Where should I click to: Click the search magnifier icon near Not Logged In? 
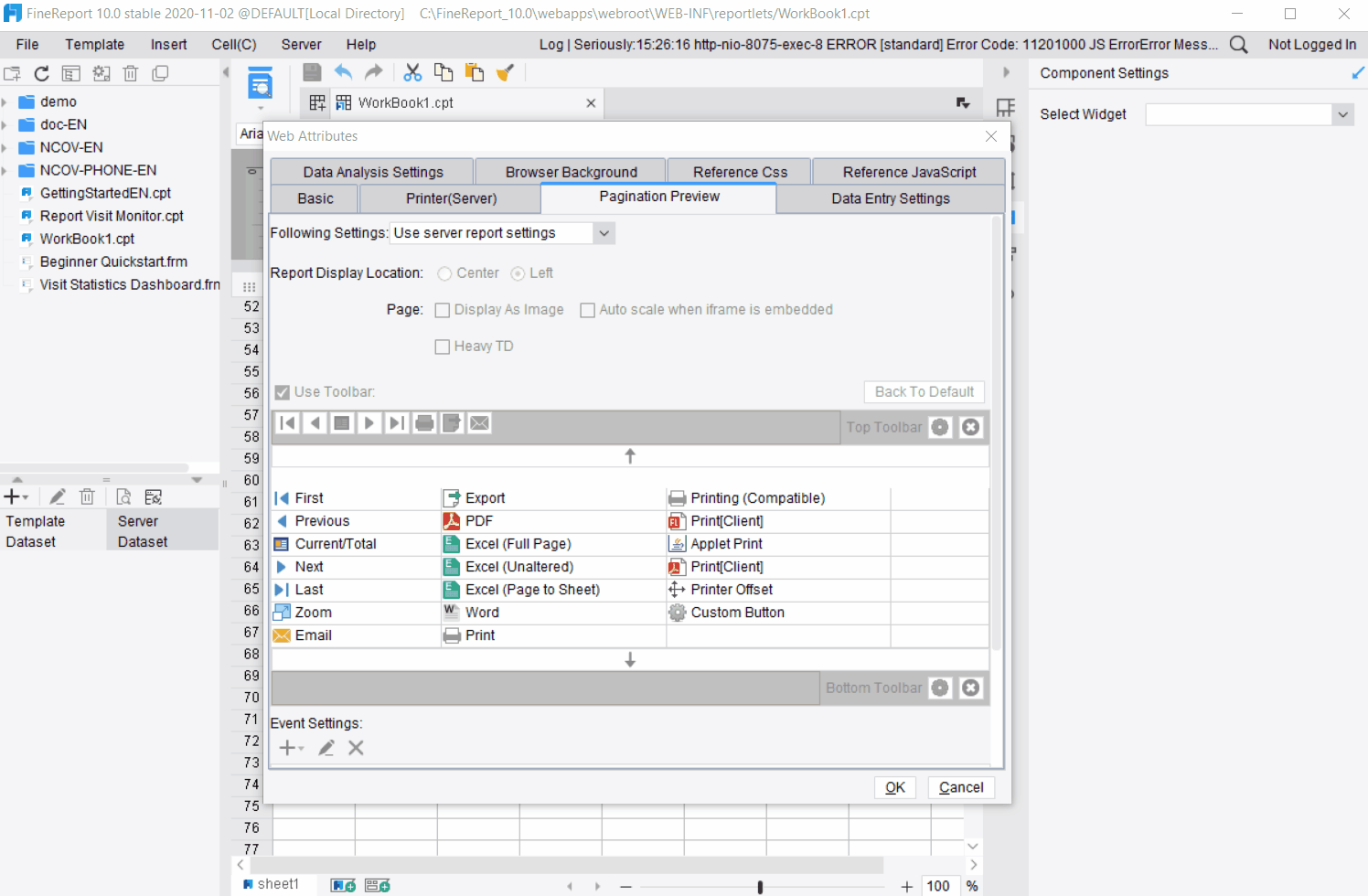[x=1237, y=43]
